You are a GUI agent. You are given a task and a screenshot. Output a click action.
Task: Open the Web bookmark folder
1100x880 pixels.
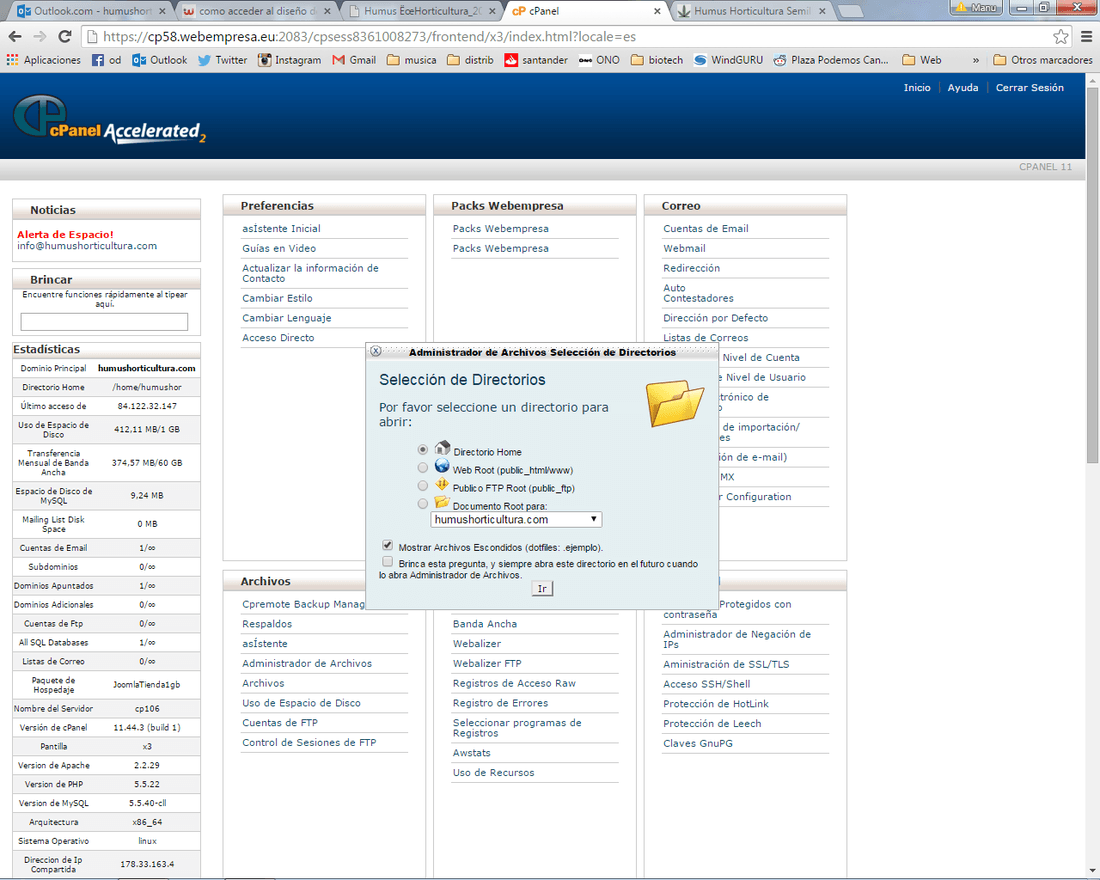[922, 60]
